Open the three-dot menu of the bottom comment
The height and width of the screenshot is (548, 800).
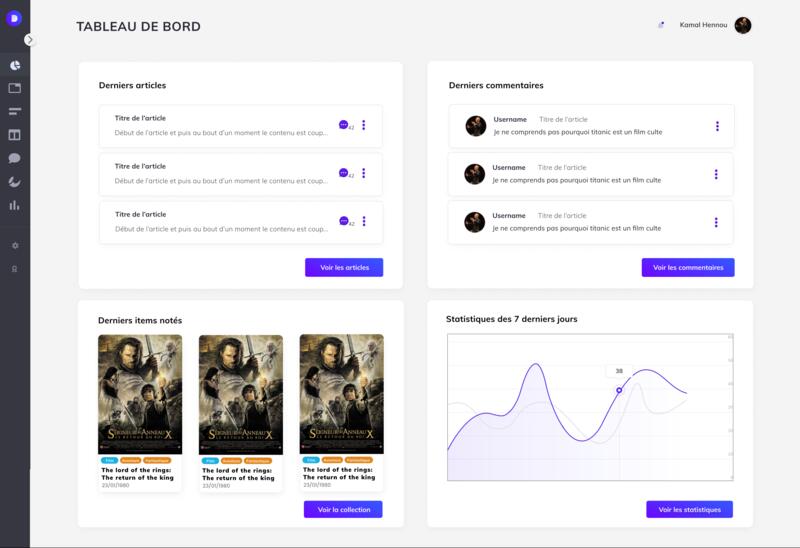pos(716,222)
